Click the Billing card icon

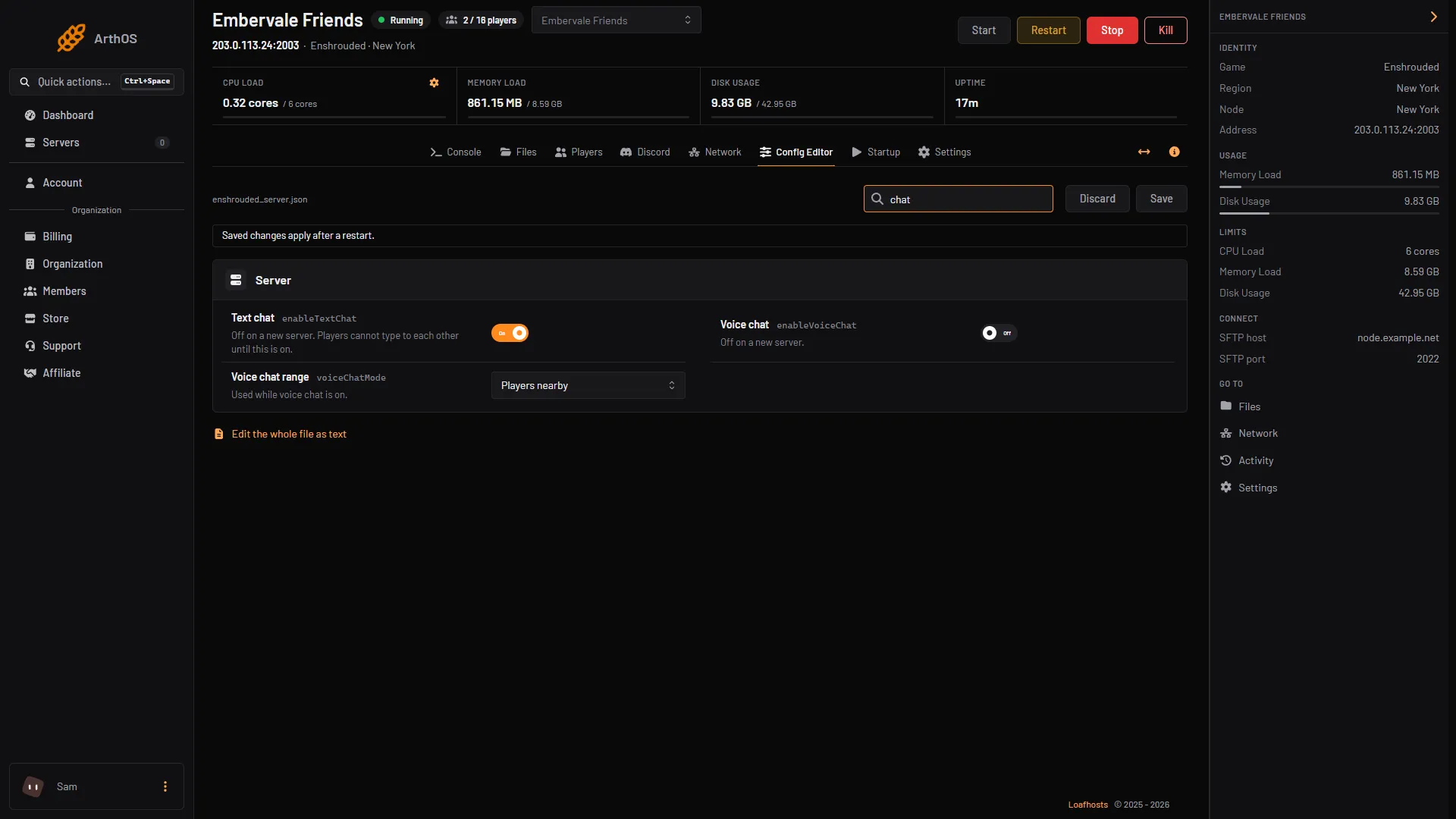(30, 237)
